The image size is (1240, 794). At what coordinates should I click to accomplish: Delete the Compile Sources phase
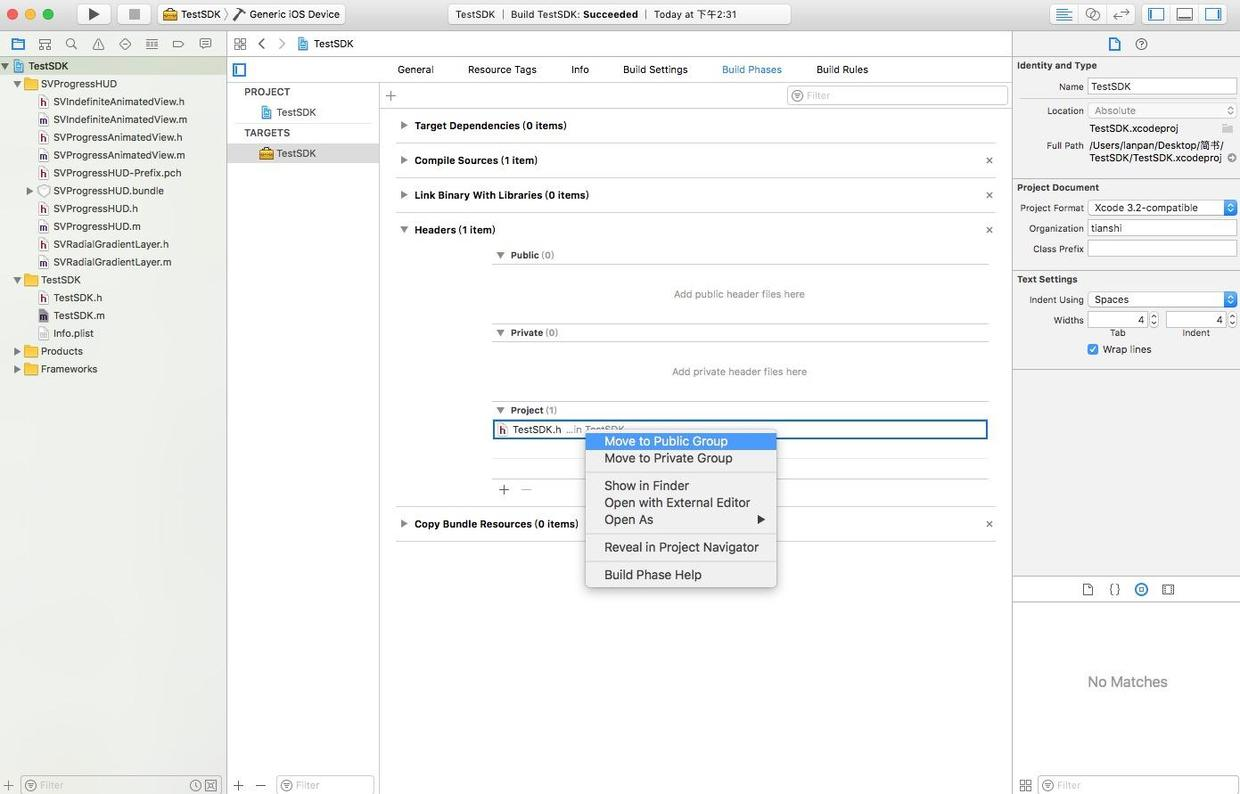pos(989,161)
